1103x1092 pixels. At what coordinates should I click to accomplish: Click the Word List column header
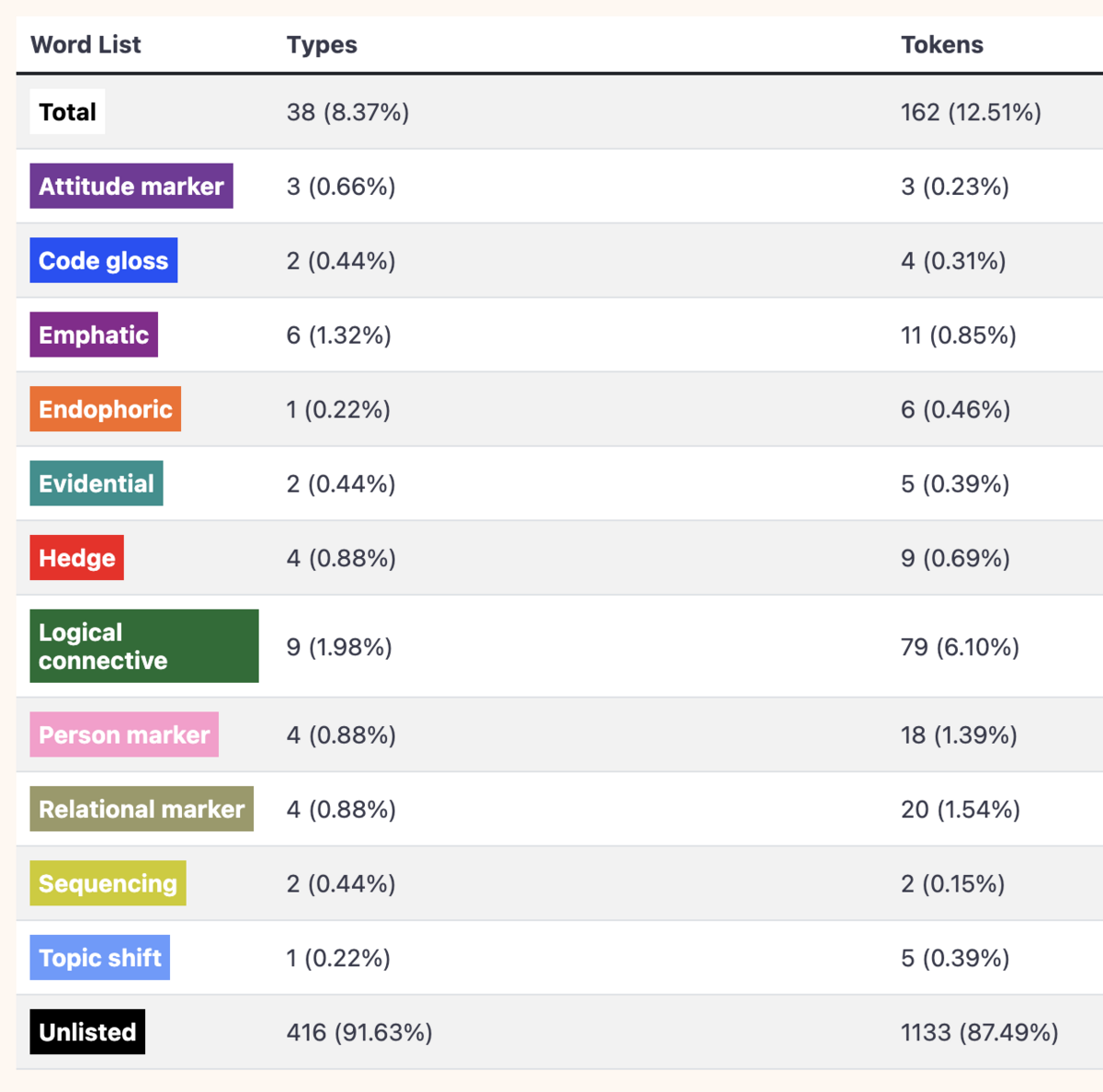click(x=85, y=44)
